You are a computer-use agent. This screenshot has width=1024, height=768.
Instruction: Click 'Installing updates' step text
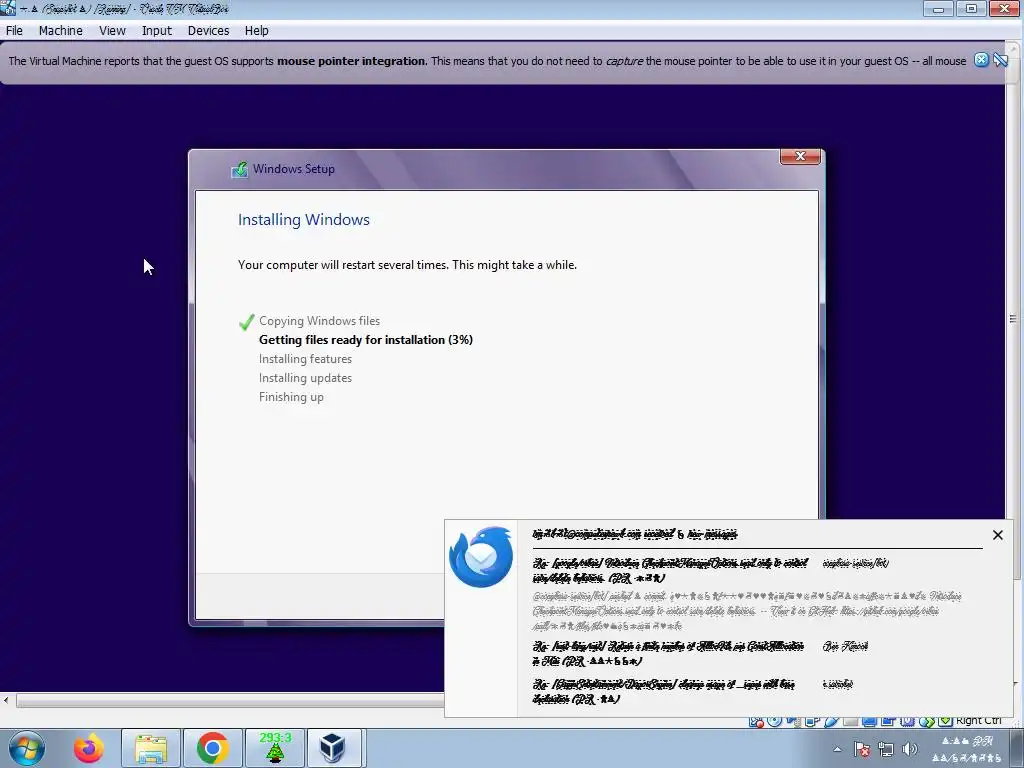pos(305,377)
